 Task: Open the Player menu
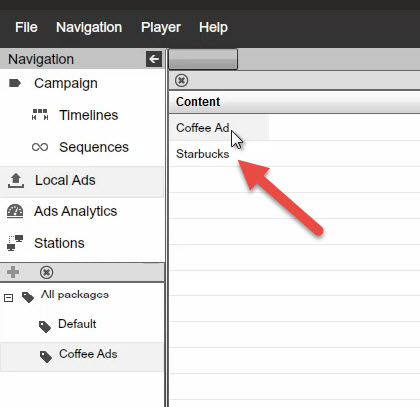point(161,27)
